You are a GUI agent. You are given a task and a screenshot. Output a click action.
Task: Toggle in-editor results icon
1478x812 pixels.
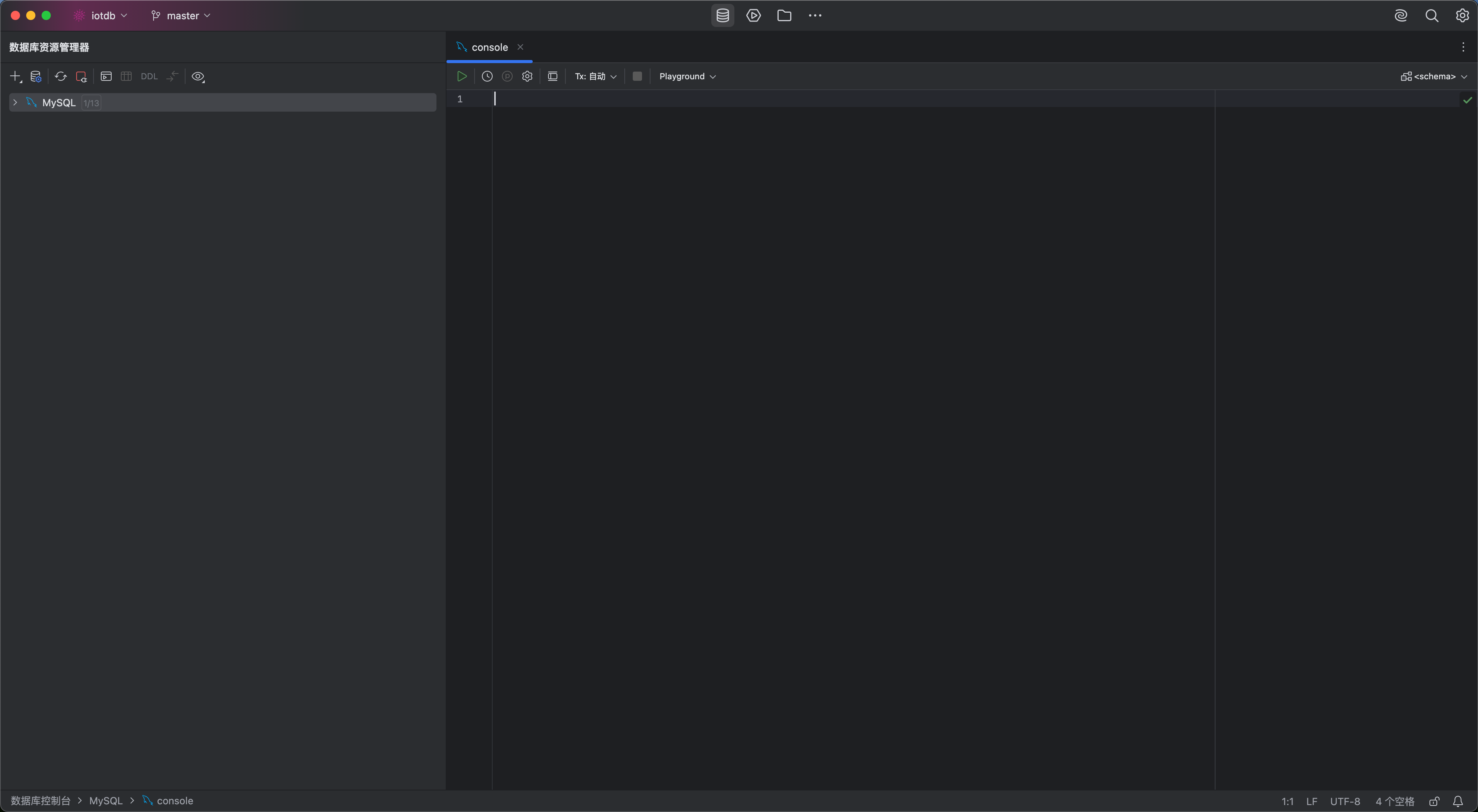click(x=553, y=76)
